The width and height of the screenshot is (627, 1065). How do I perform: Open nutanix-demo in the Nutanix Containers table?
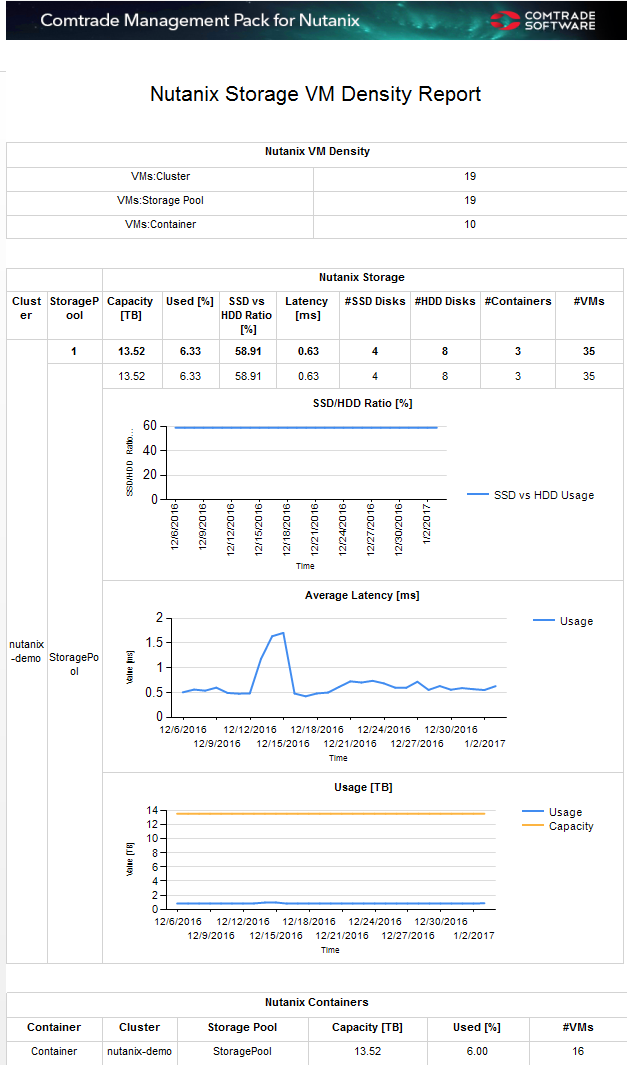click(139, 1051)
